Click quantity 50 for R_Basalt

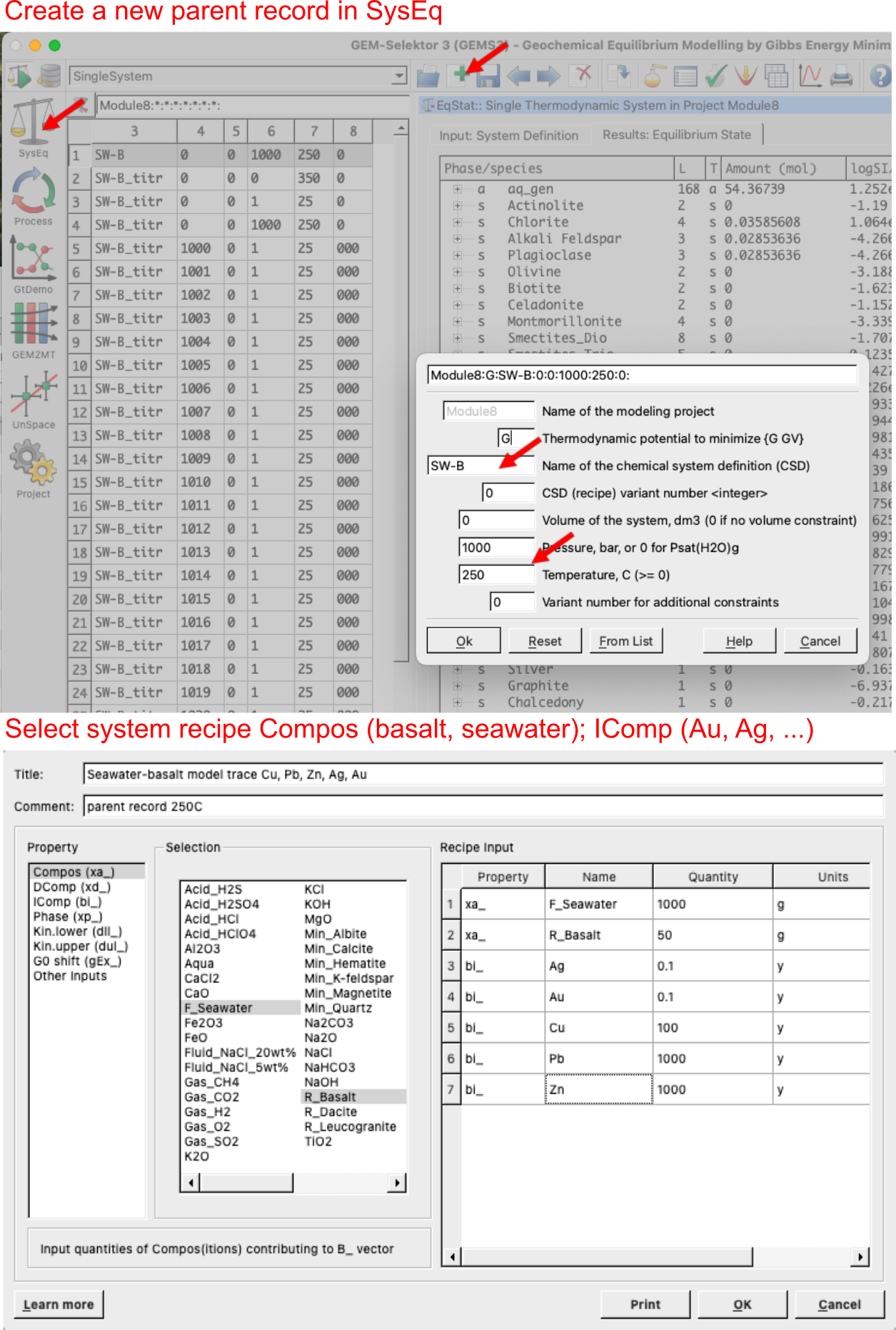pyautogui.click(x=712, y=934)
